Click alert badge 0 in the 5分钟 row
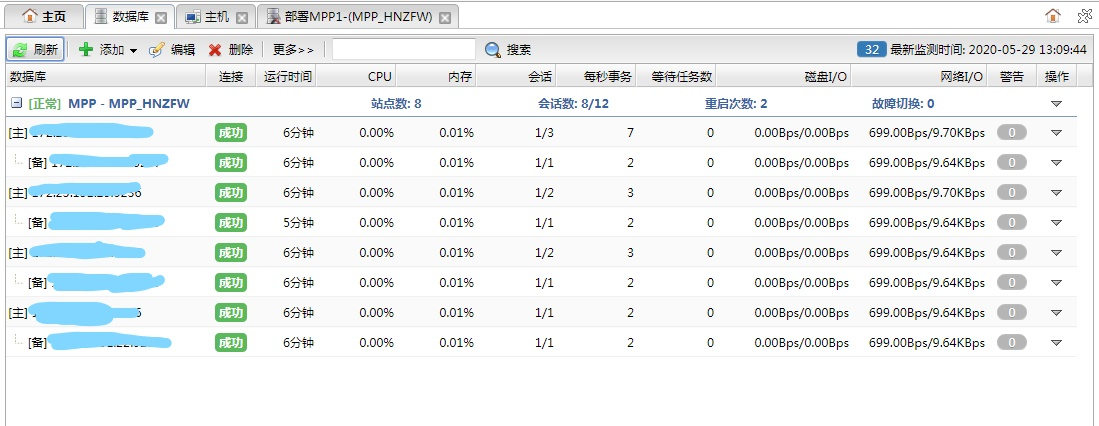Screen dimensions: 1099x426 click(x=1011, y=223)
